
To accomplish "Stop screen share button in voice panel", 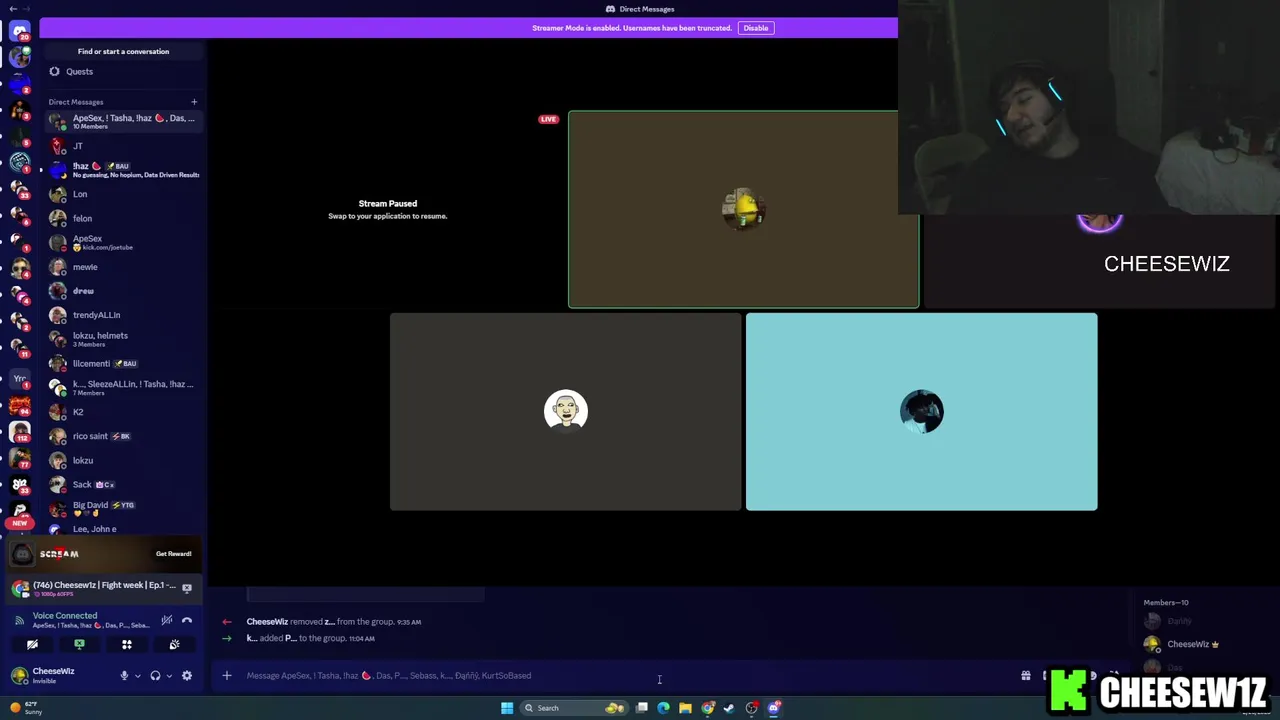I will [79, 645].
